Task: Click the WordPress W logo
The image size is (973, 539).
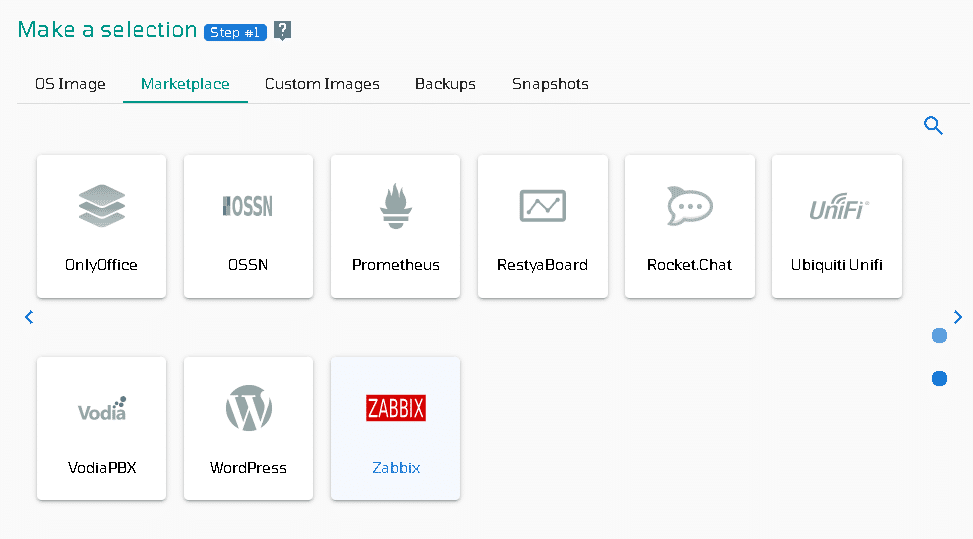Action: (x=248, y=408)
